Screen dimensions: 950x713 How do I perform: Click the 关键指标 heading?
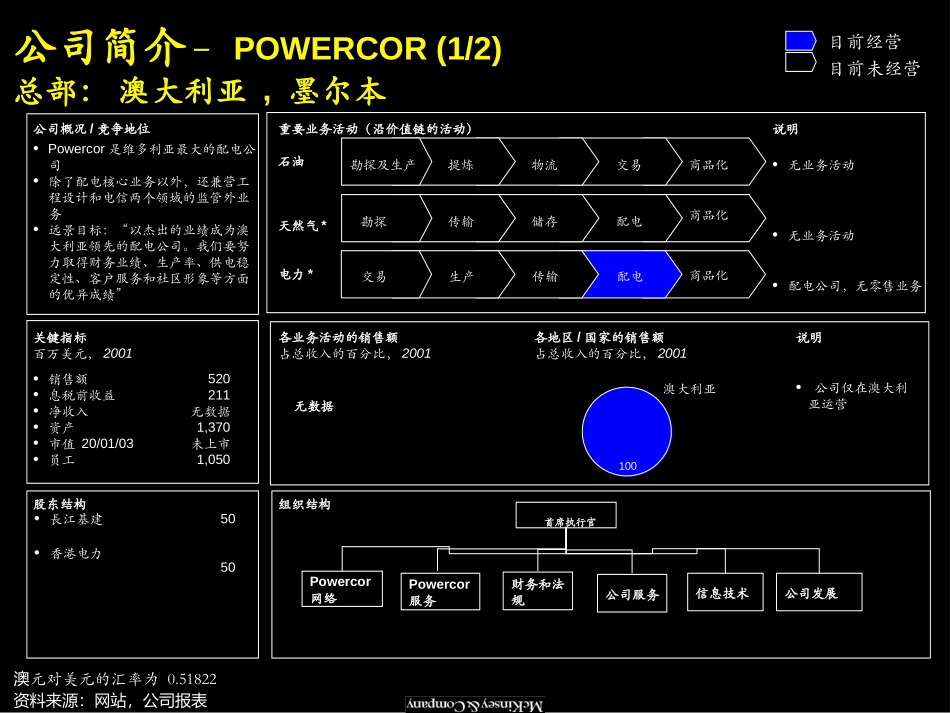tap(60, 337)
